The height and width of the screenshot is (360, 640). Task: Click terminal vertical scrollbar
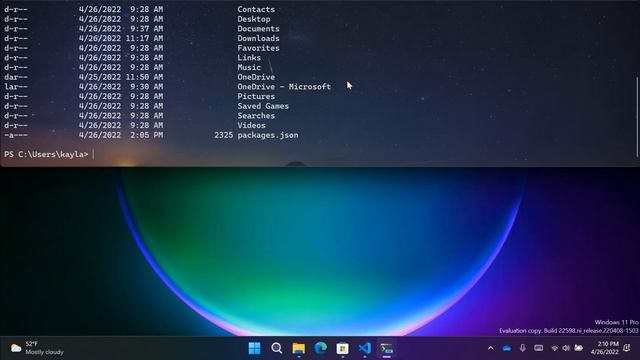pyautogui.click(x=637, y=117)
